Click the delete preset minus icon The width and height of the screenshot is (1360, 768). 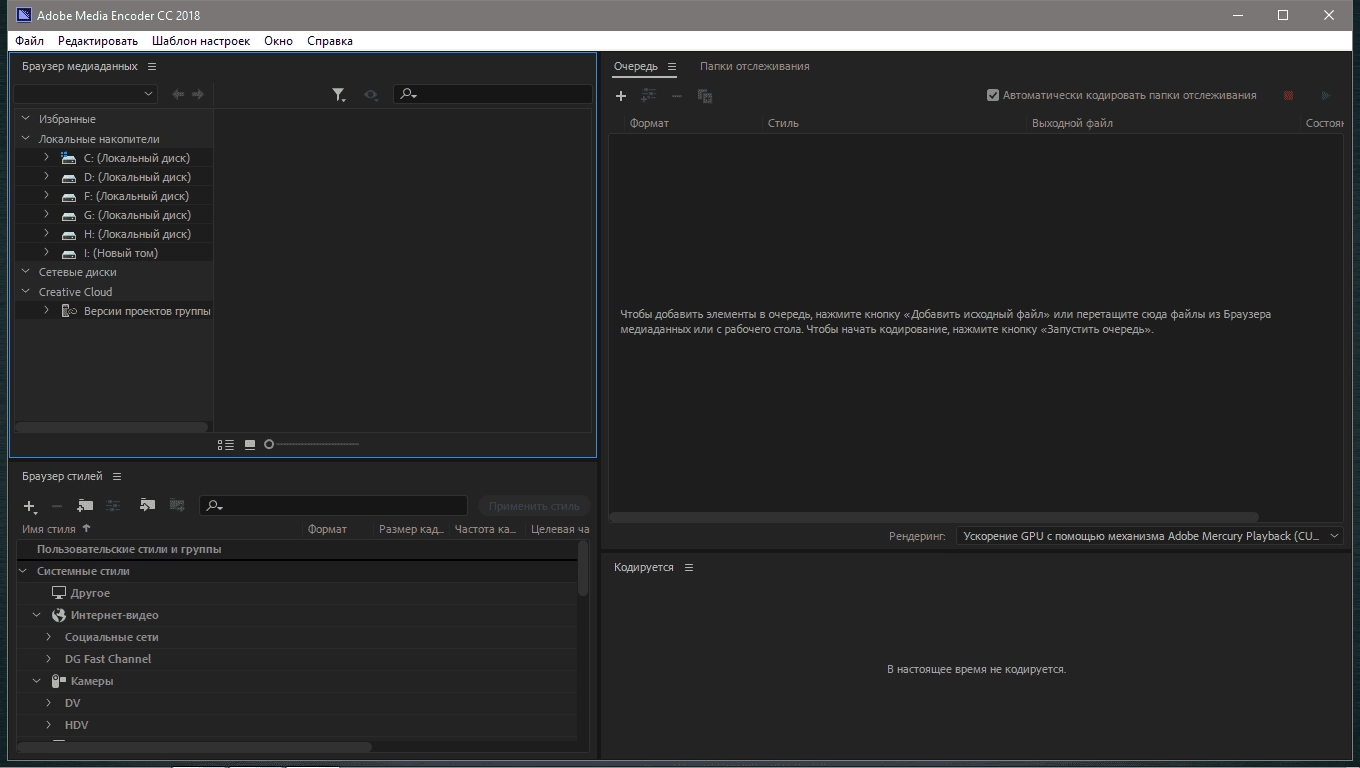(x=57, y=507)
